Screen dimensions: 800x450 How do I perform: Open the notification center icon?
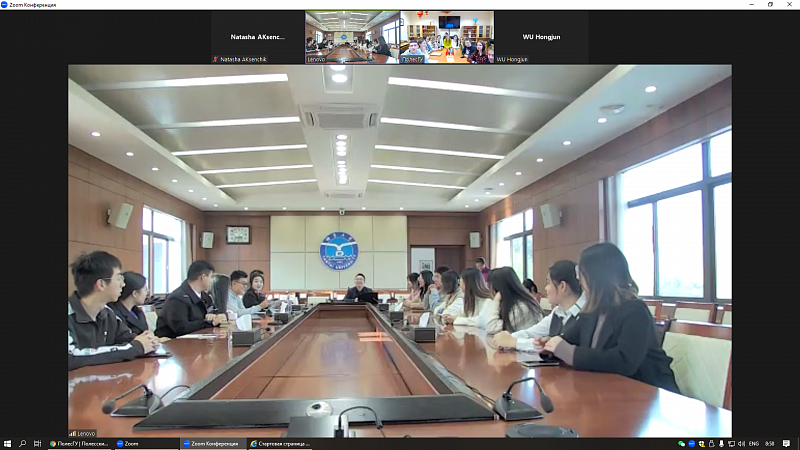coord(786,443)
